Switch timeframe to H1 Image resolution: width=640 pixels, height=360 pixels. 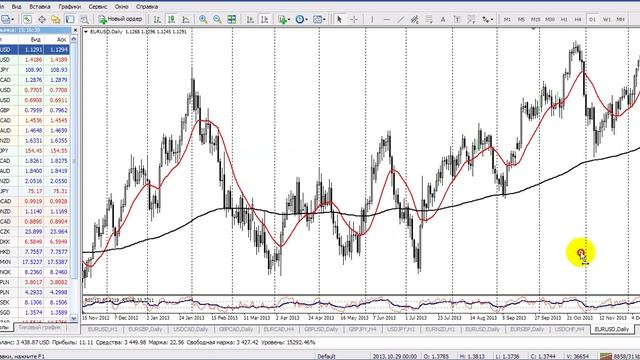564,19
